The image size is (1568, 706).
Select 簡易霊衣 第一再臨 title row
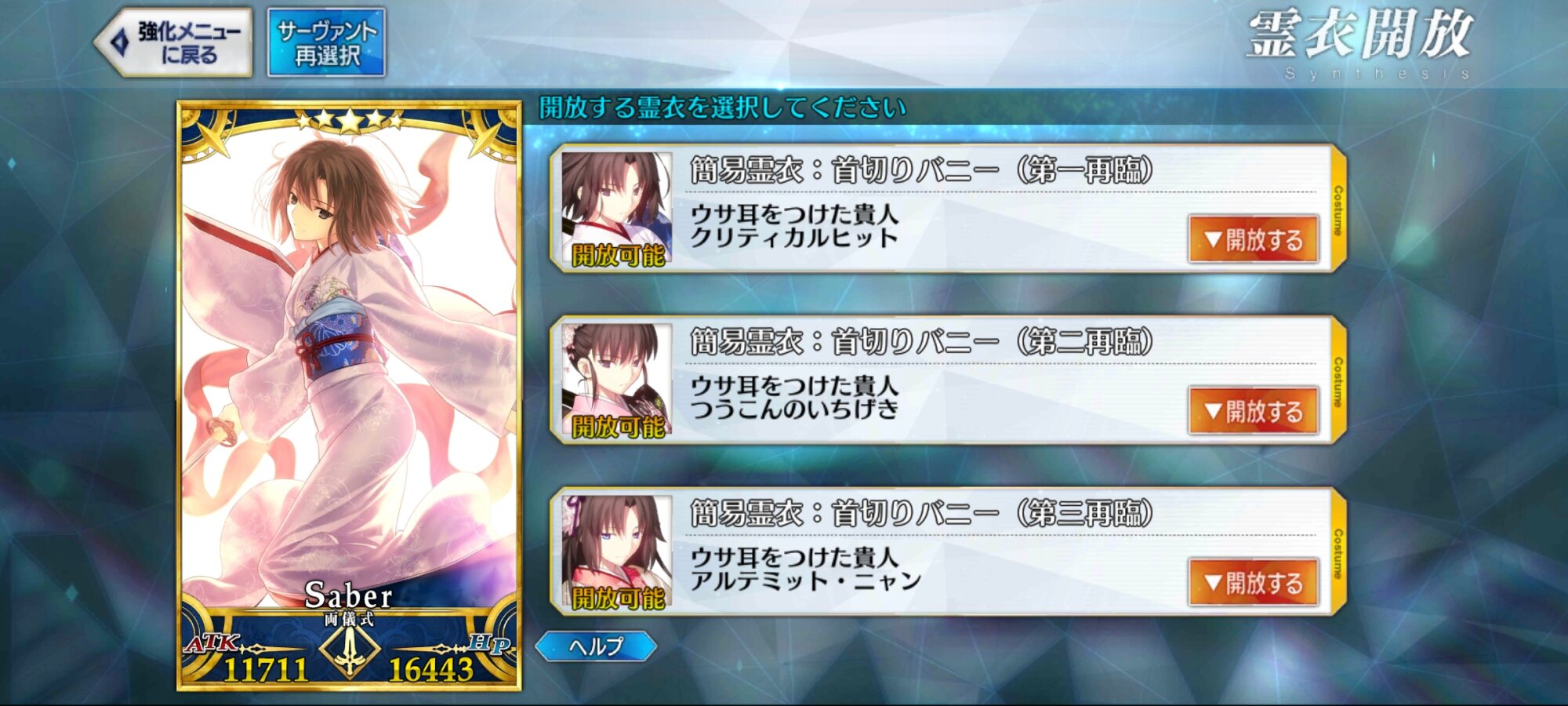coord(921,170)
